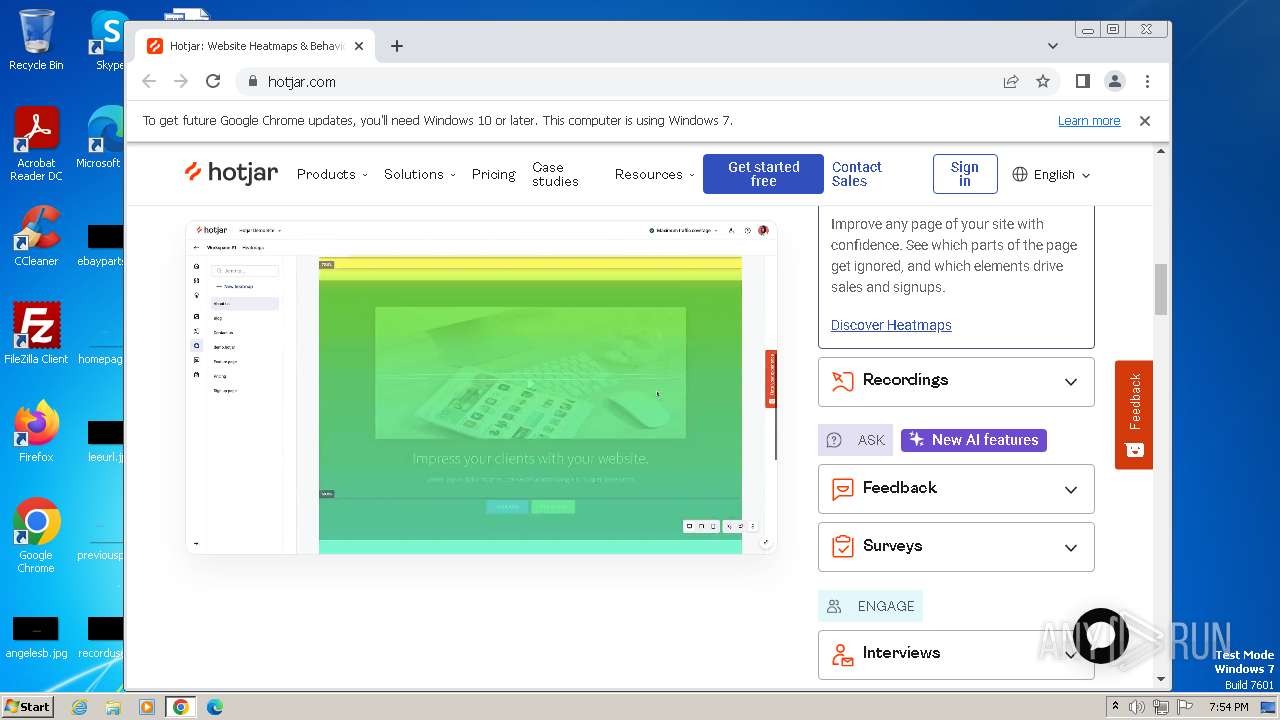Select the FileZilla Client desktop icon
1280x720 pixels.
[36, 334]
